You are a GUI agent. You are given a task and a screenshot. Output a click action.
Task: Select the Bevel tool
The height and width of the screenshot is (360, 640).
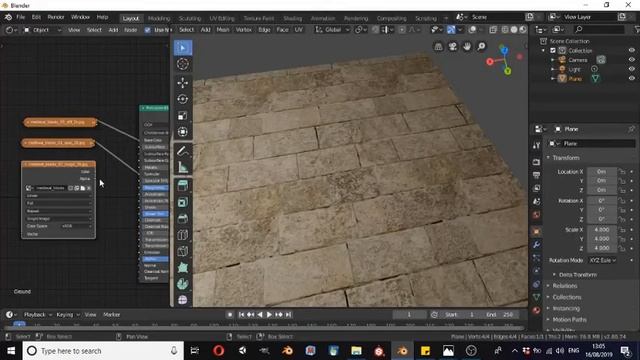(183, 218)
